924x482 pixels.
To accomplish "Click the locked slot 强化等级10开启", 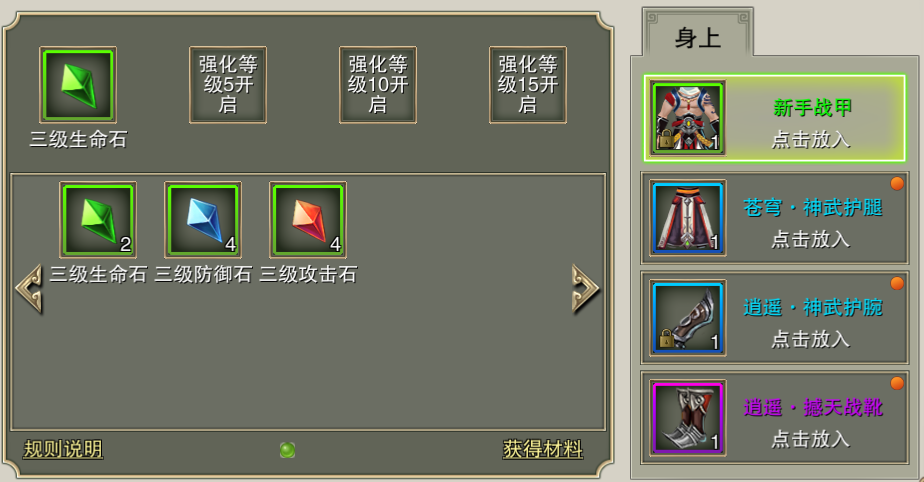I will coord(378,85).
